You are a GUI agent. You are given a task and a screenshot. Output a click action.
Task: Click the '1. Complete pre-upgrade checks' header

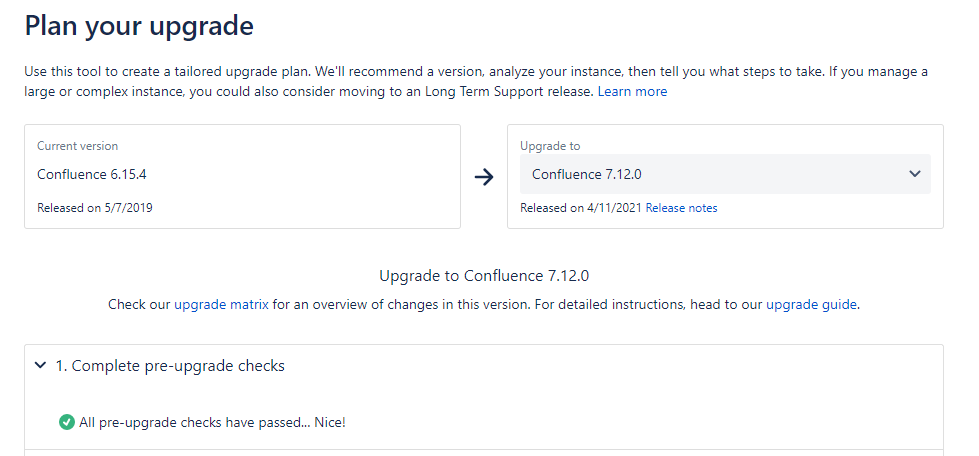[170, 365]
